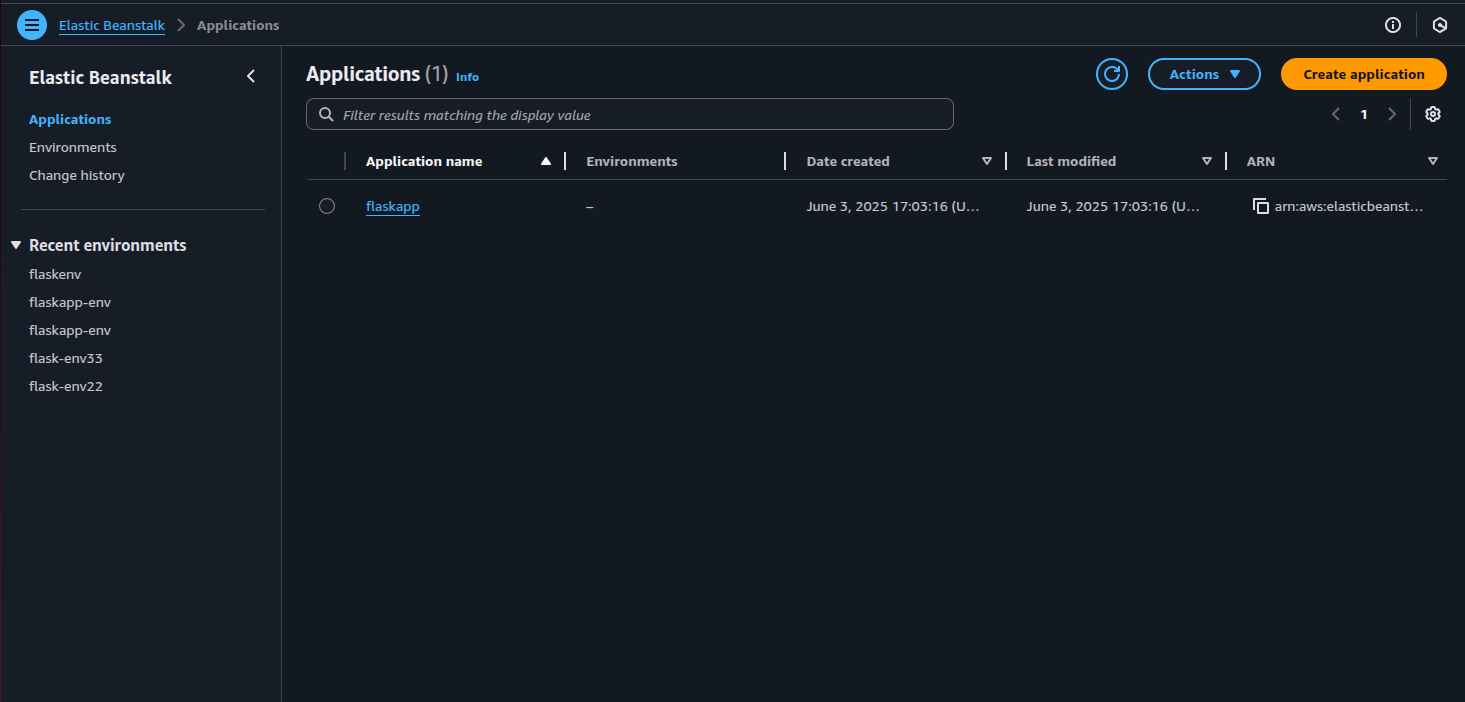Go to previous page of results
Image resolution: width=1465 pixels, height=702 pixels.
(1336, 114)
